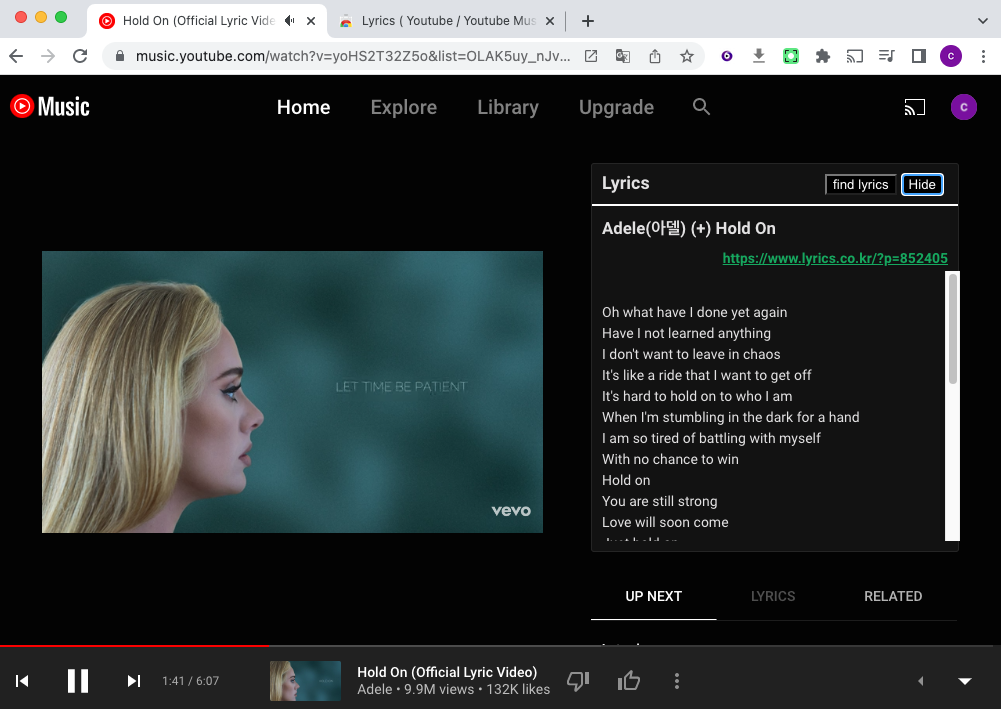Skip to the next track
This screenshot has width=1001, height=709.
(133, 681)
